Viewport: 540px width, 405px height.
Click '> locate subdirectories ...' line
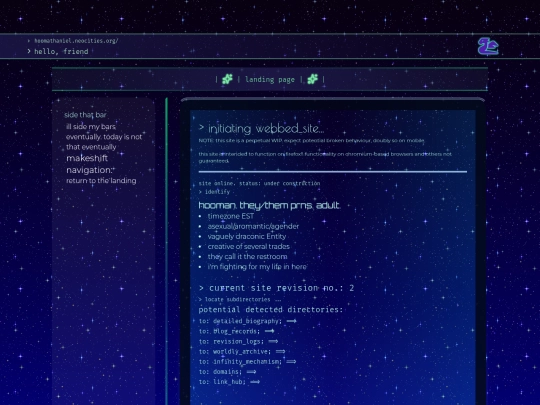240,299
